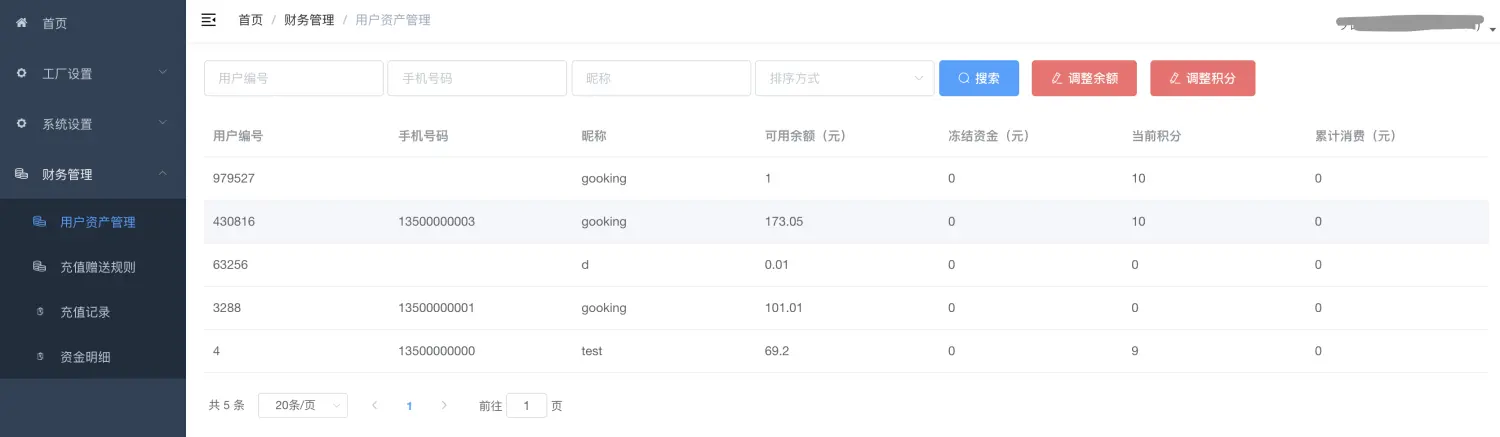The height and width of the screenshot is (437, 1500).
Task: Click the 调整积分 button
Action: [1202, 78]
